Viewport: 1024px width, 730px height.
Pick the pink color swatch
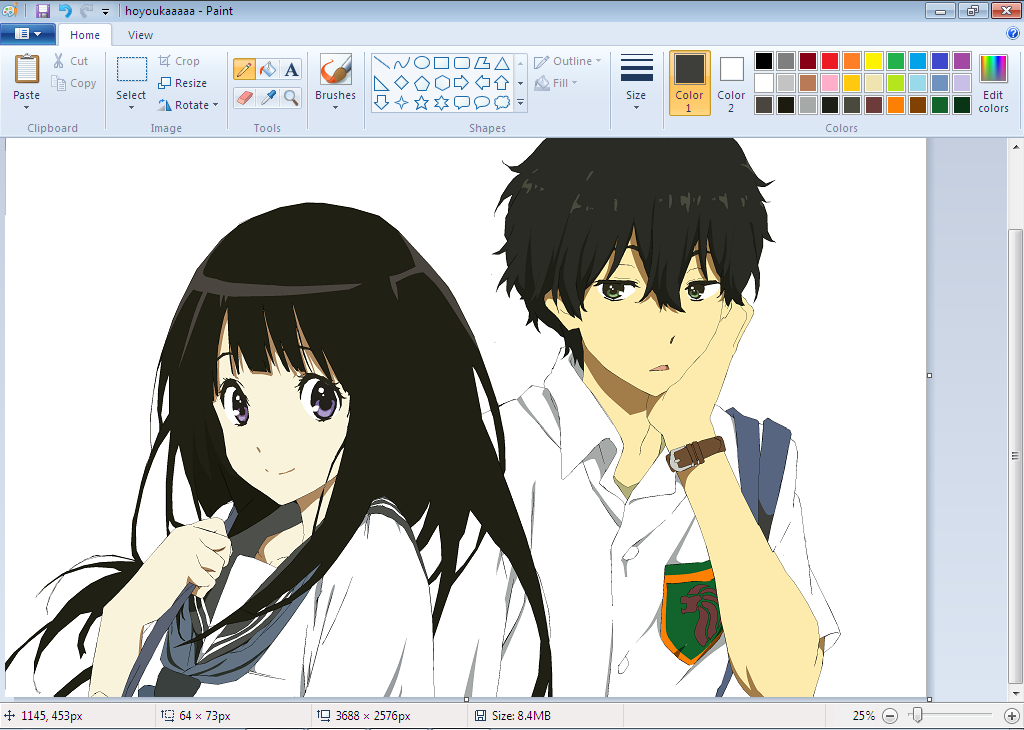point(830,83)
